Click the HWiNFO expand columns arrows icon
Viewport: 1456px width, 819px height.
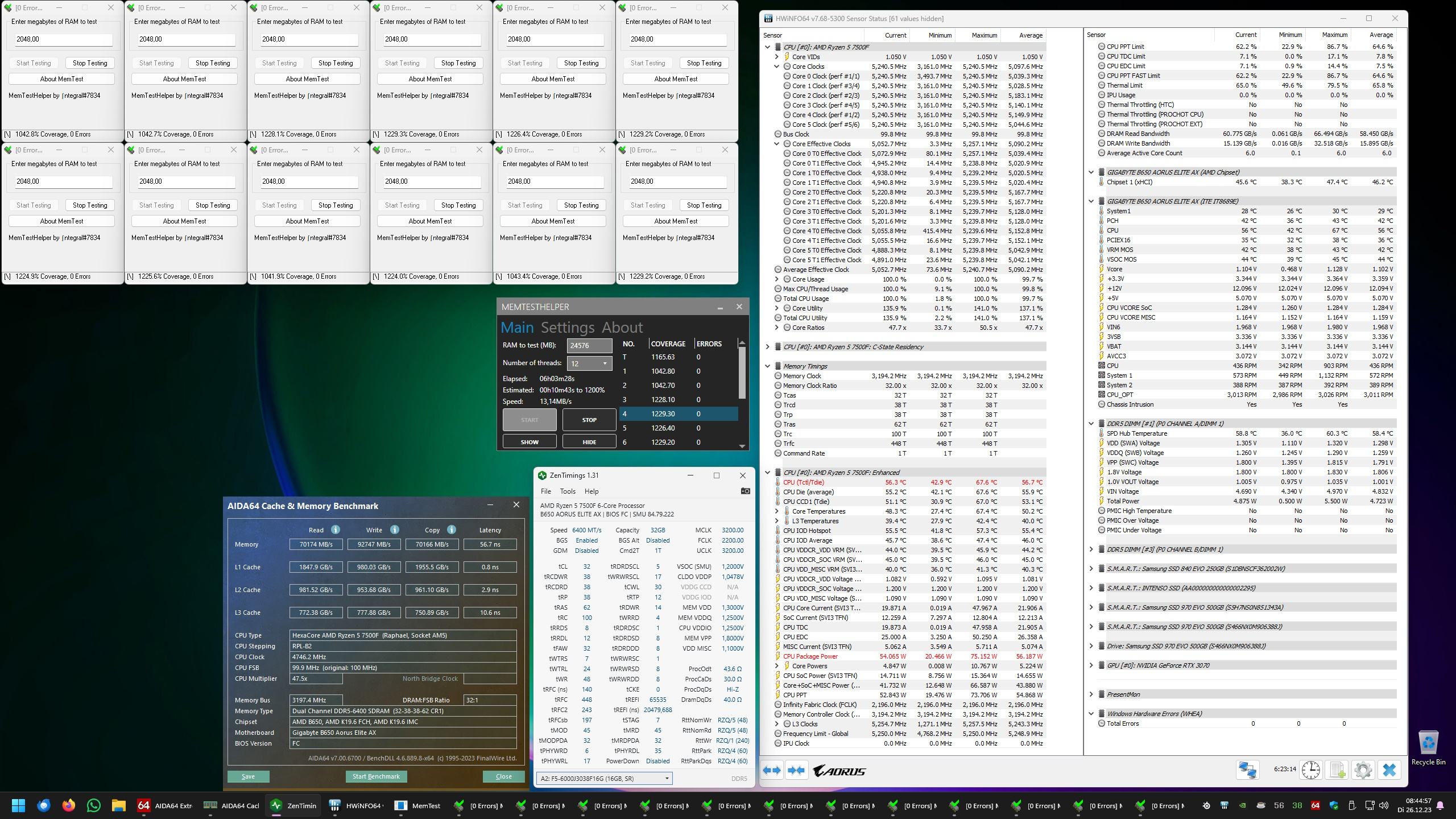772,771
